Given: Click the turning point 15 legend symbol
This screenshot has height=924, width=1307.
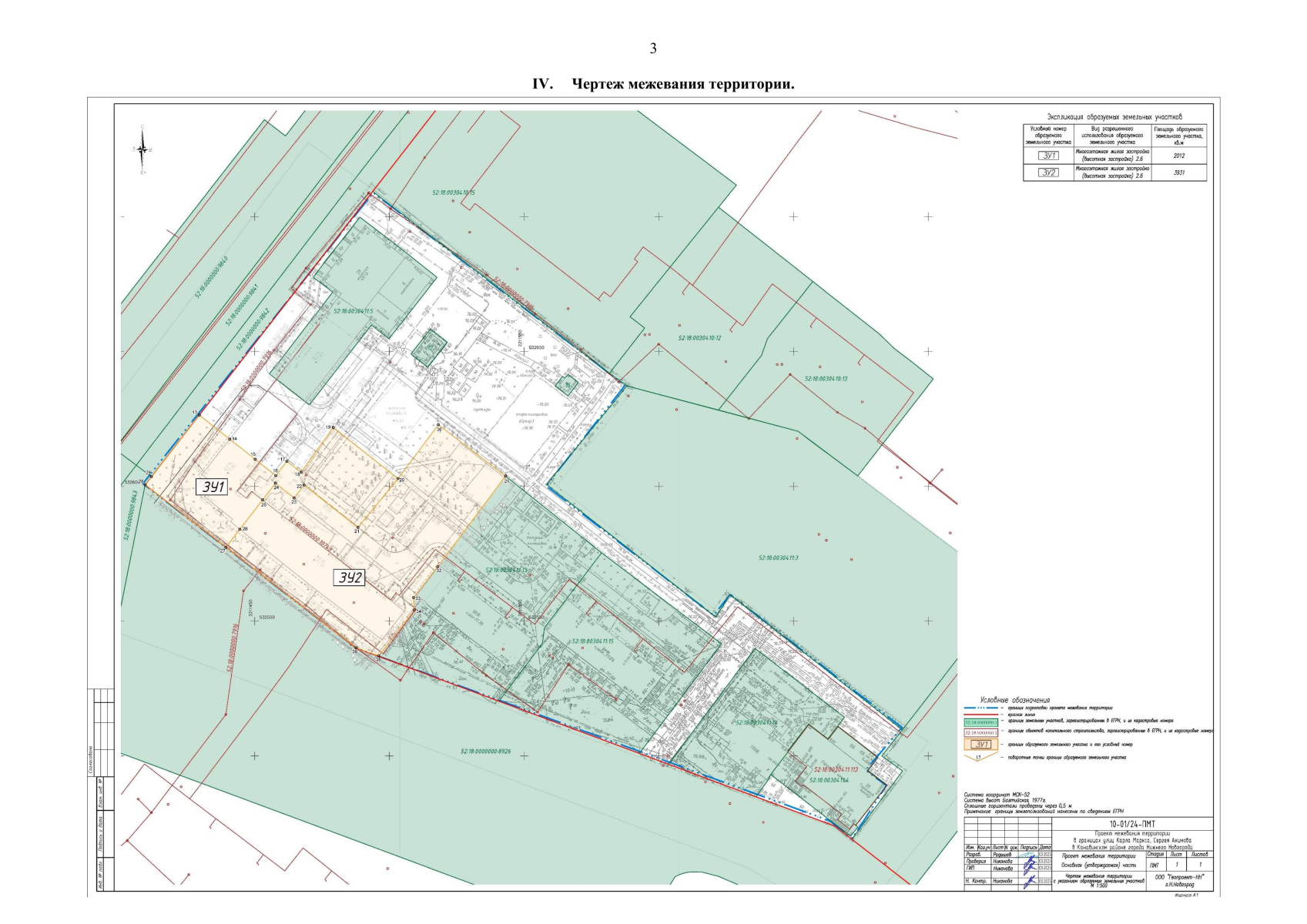Looking at the screenshot, I should tap(979, 757).
